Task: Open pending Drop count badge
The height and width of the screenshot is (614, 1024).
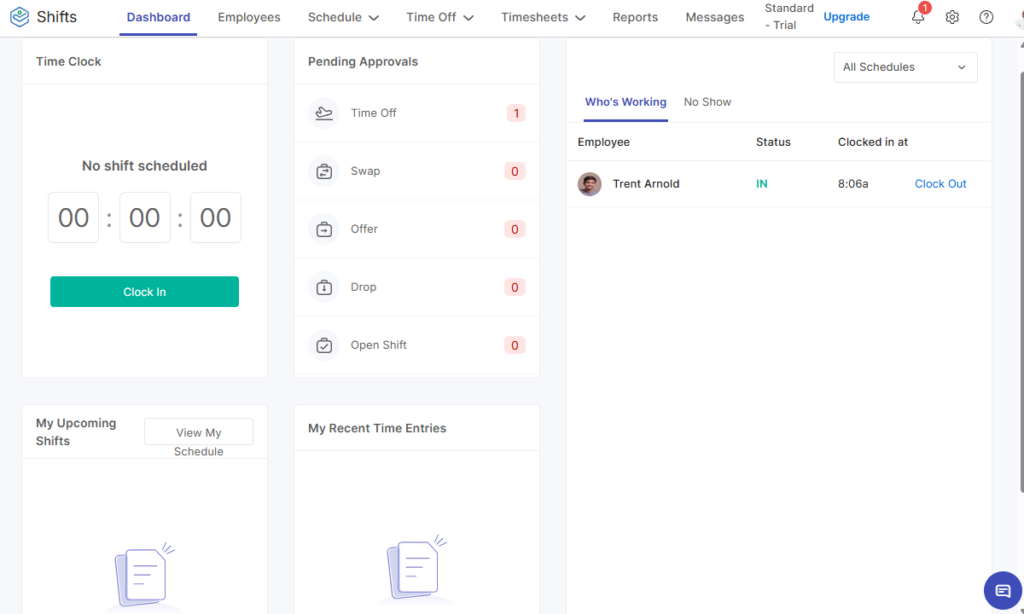Action: pos(515,287)
